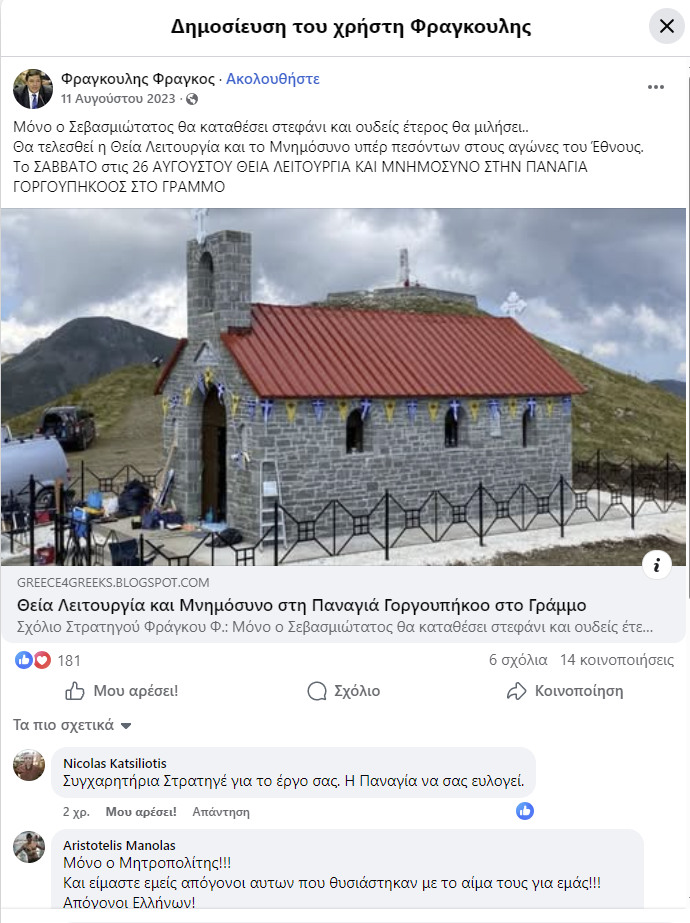This screenshot has width=690, height=923.
Task: Close the post dialog with X
Action: pyautogui.click(x=666, y=26)
